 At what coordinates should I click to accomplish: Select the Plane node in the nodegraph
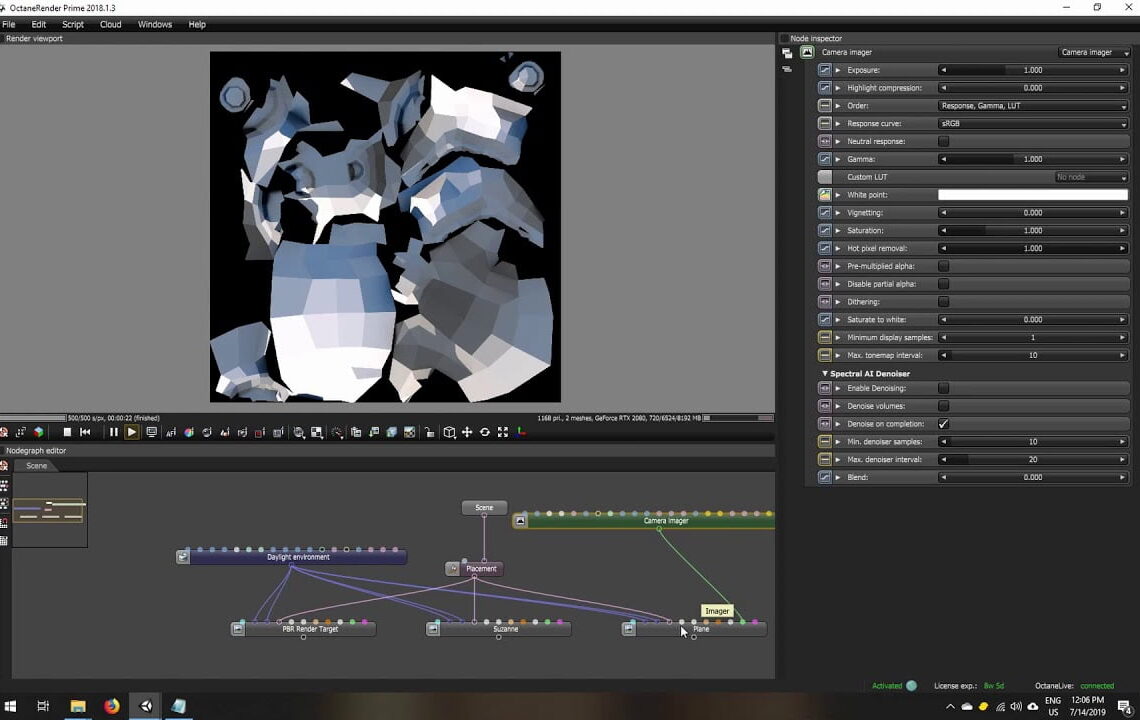[701, 628]
